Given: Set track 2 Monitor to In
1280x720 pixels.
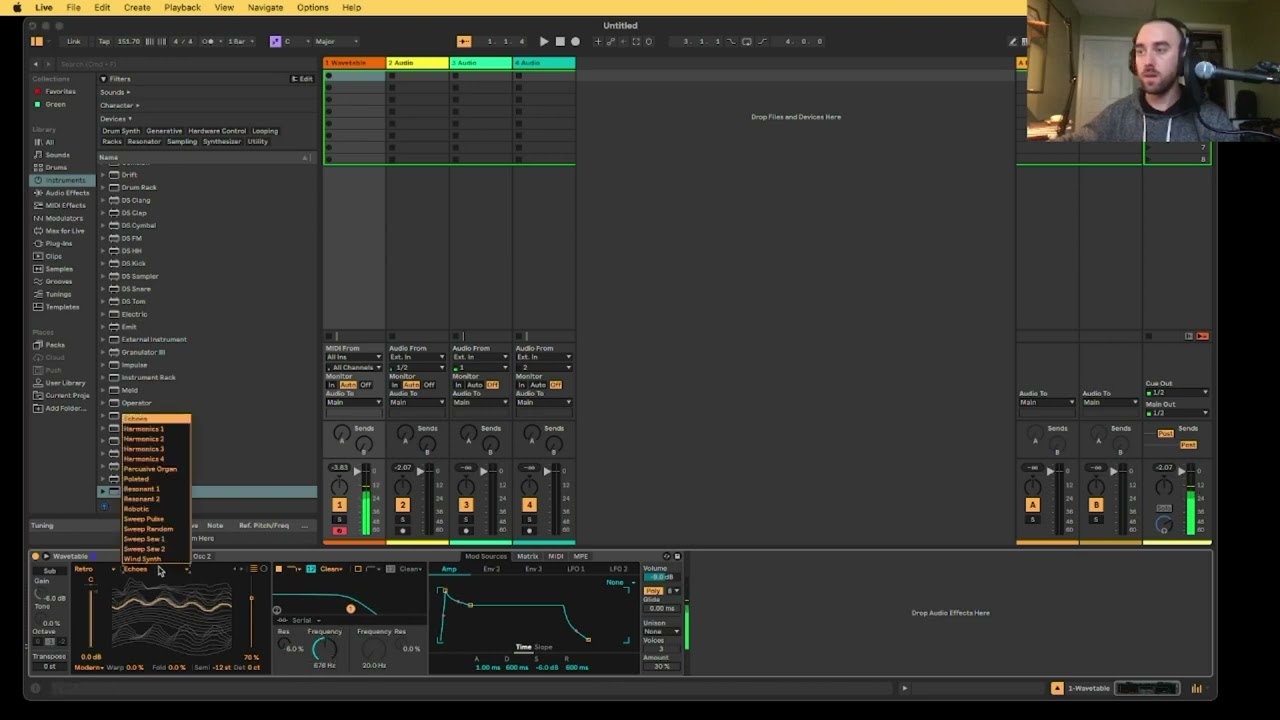Looking at the screenshot, I should [395, 385].
